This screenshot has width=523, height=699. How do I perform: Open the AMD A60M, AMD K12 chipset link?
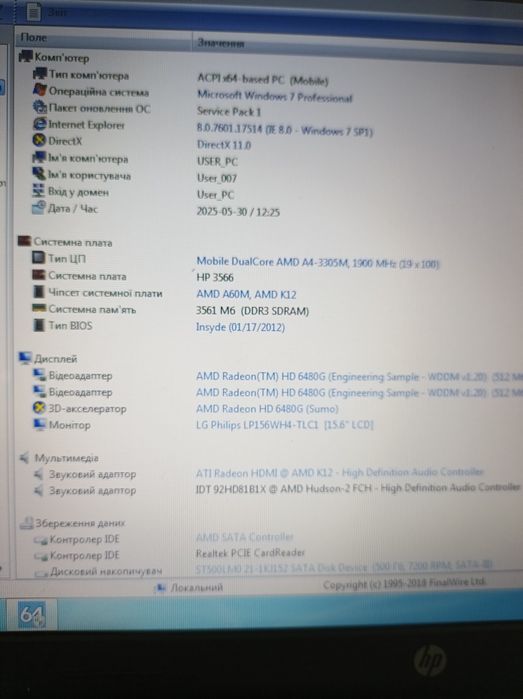pyautogui.click(x=246, y=294)
